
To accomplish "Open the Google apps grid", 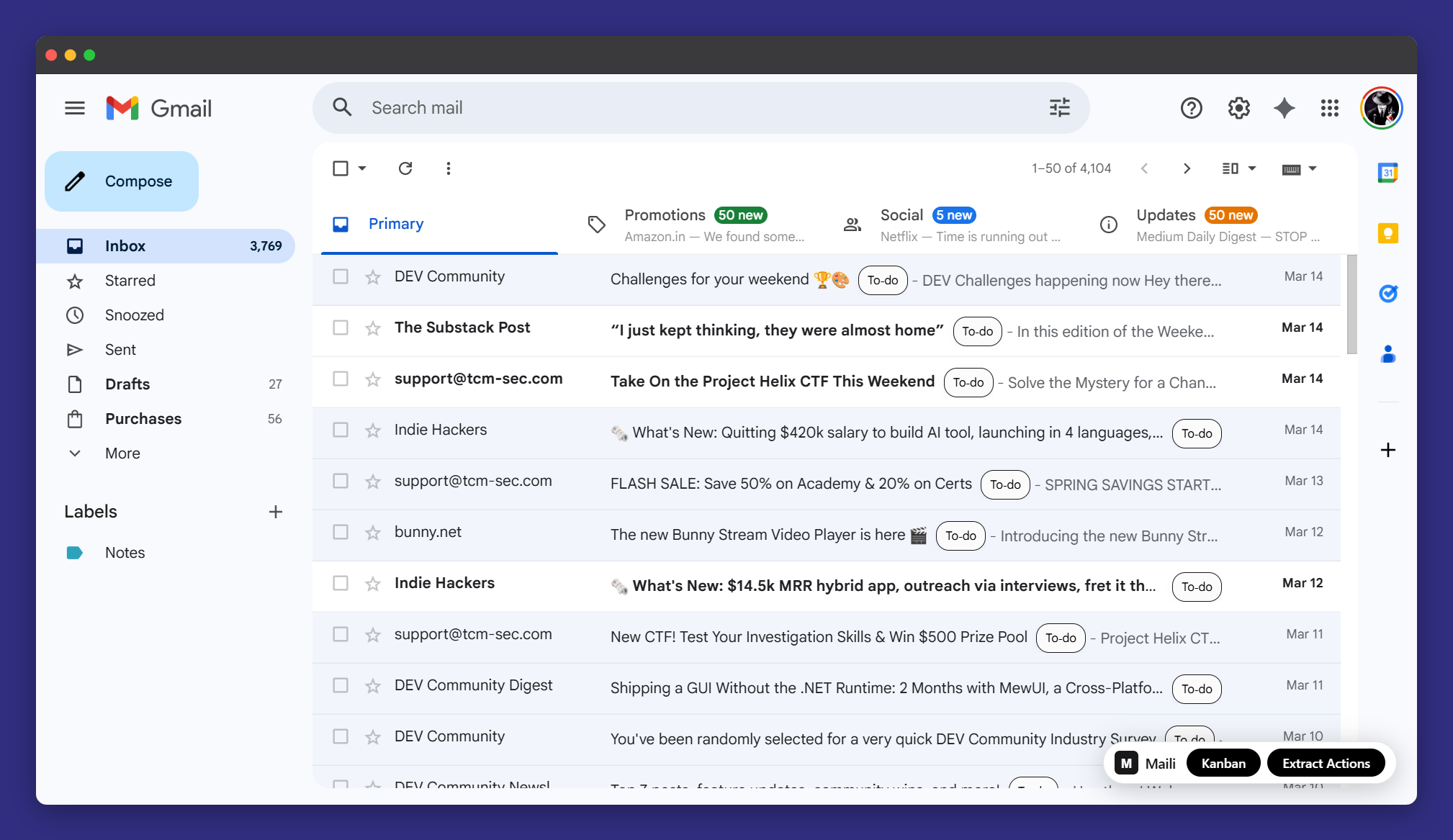I will [1330, 107].
